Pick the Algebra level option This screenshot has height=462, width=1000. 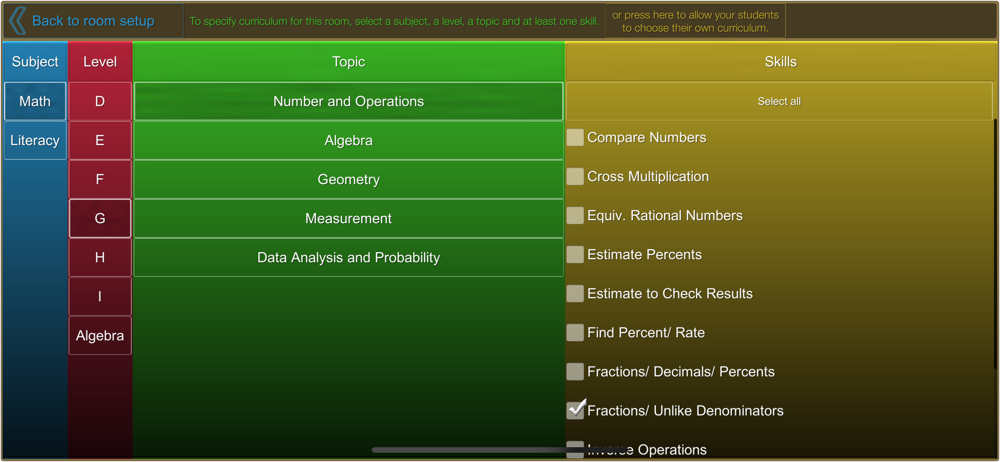click(100, 336)
